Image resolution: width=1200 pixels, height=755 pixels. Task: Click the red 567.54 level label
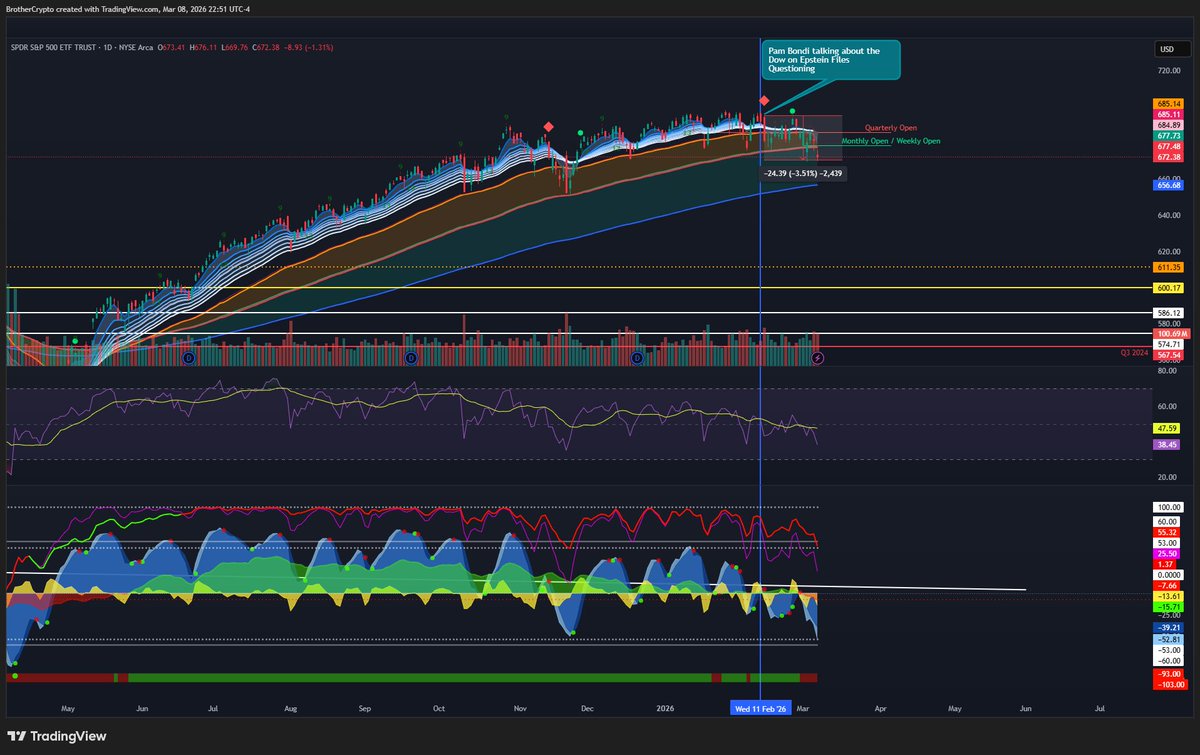pos(1169,355)
